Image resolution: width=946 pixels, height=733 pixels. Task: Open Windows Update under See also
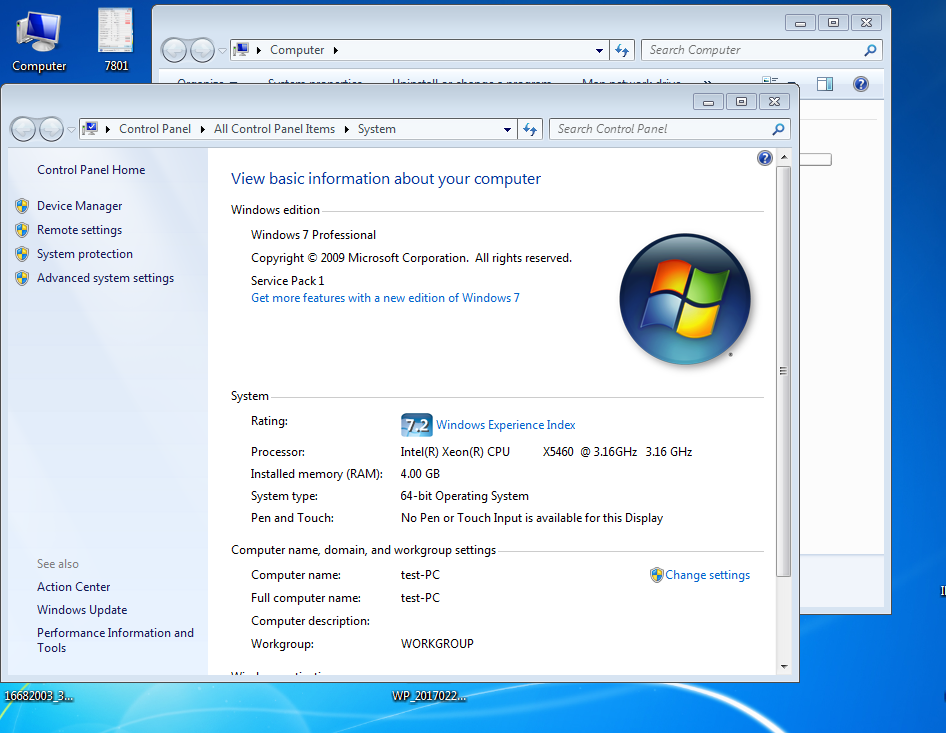coord(82,610)
